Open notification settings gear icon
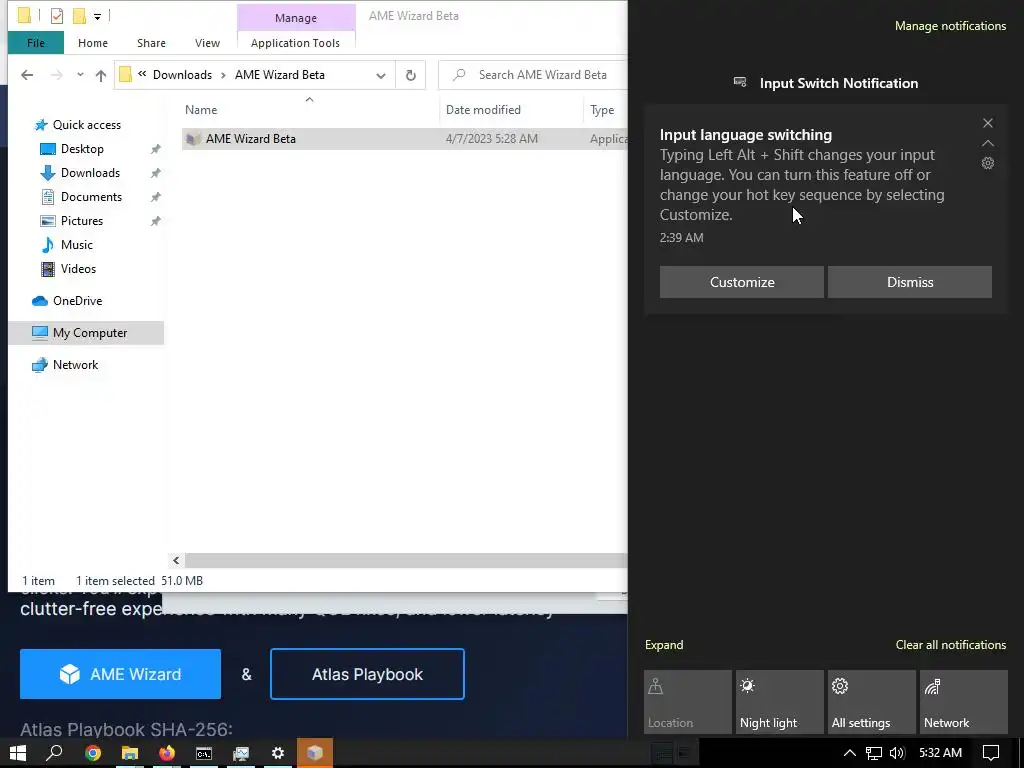 point(987,163)
